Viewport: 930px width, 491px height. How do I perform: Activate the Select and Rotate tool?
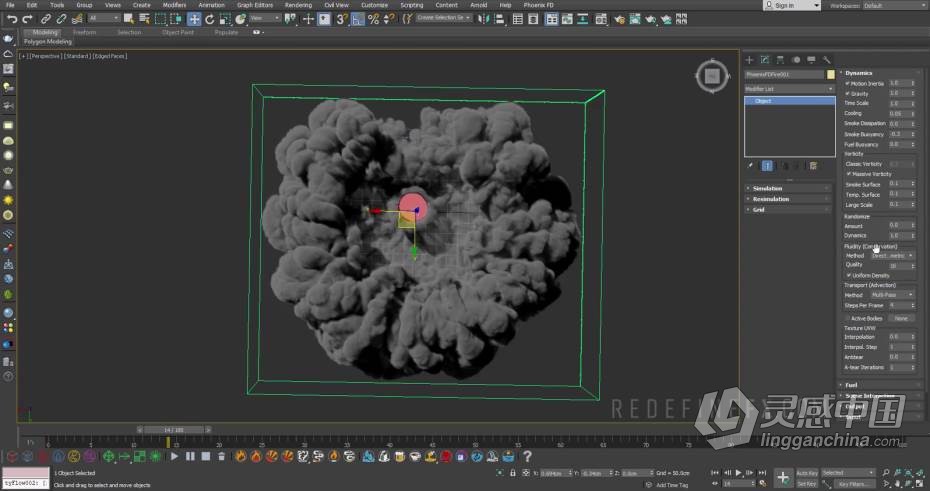pyautogui.click(x=209, y=19)
